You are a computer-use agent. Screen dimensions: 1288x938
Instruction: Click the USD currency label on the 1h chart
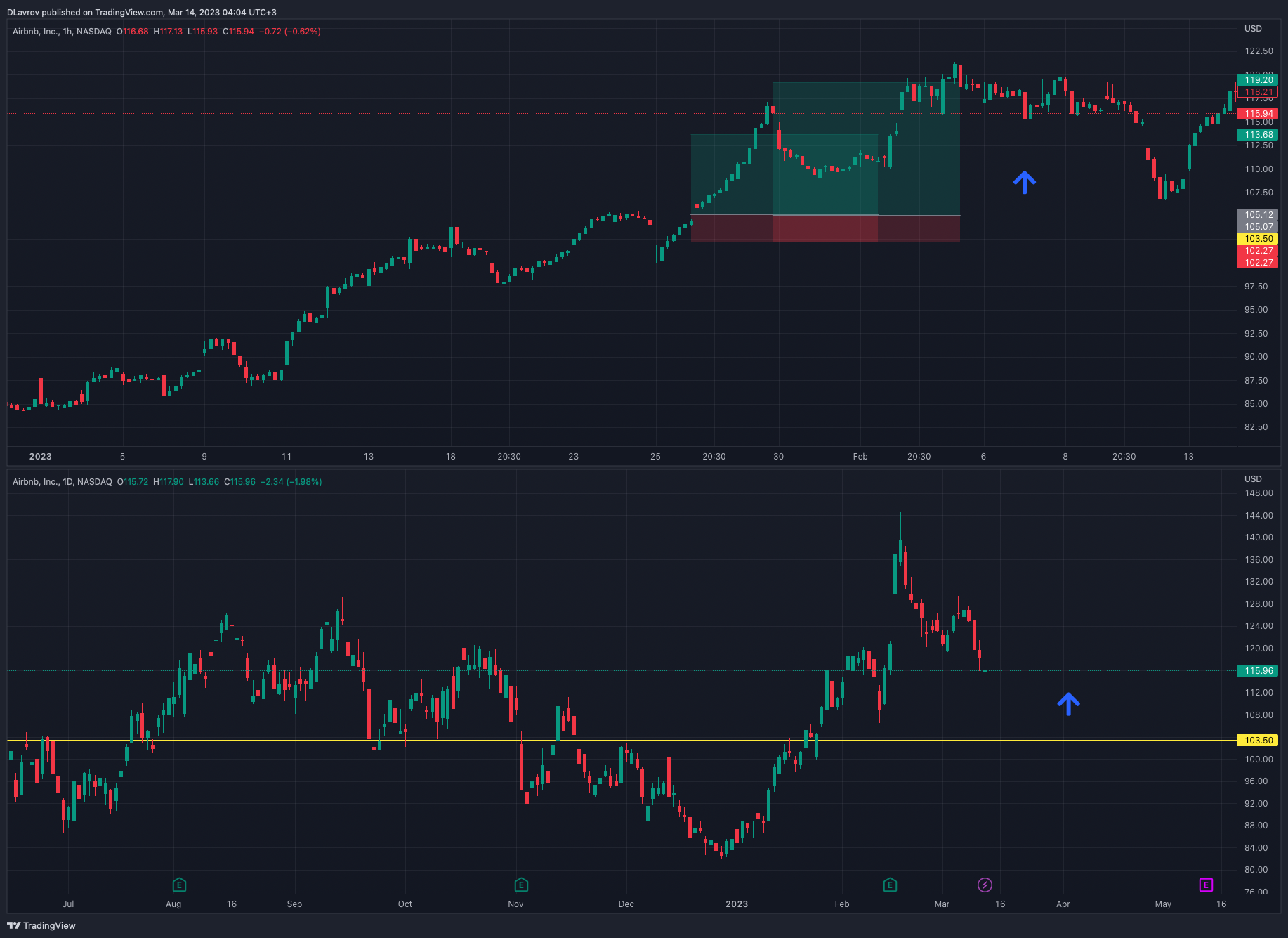point(1253,29)
